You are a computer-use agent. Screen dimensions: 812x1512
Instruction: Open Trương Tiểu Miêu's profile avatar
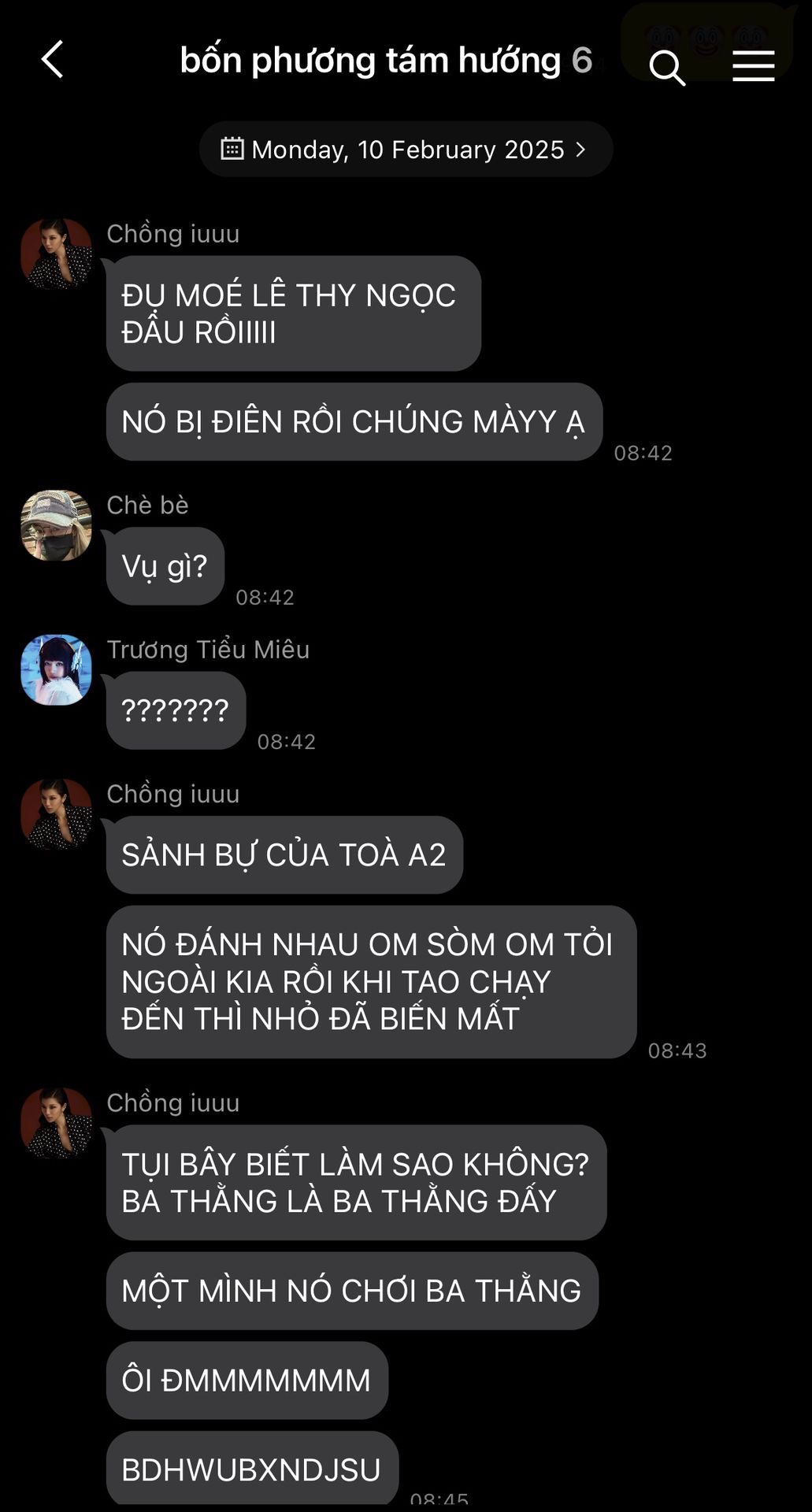tap(56, 669)
